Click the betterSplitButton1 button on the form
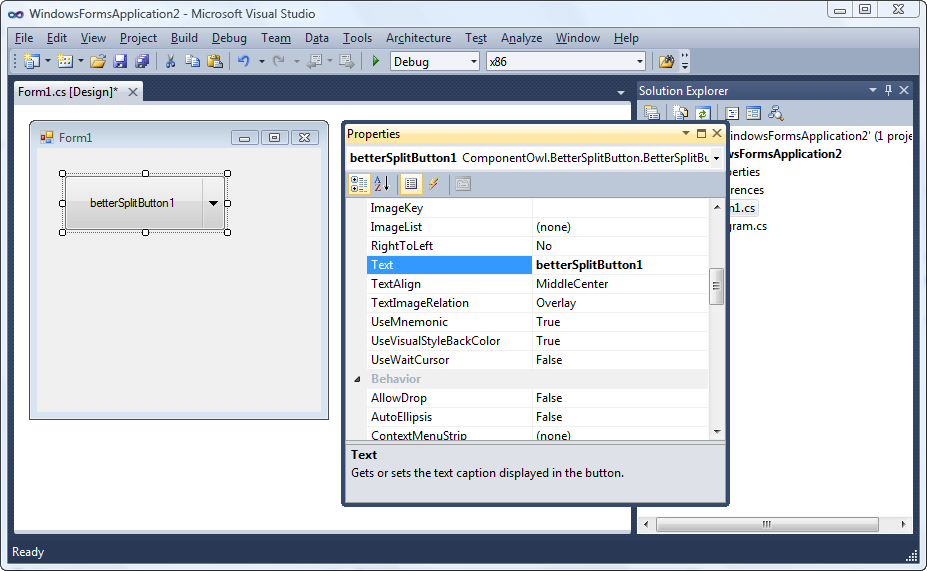The height and width of the screenshot is (571, 927). pos(133,203)
